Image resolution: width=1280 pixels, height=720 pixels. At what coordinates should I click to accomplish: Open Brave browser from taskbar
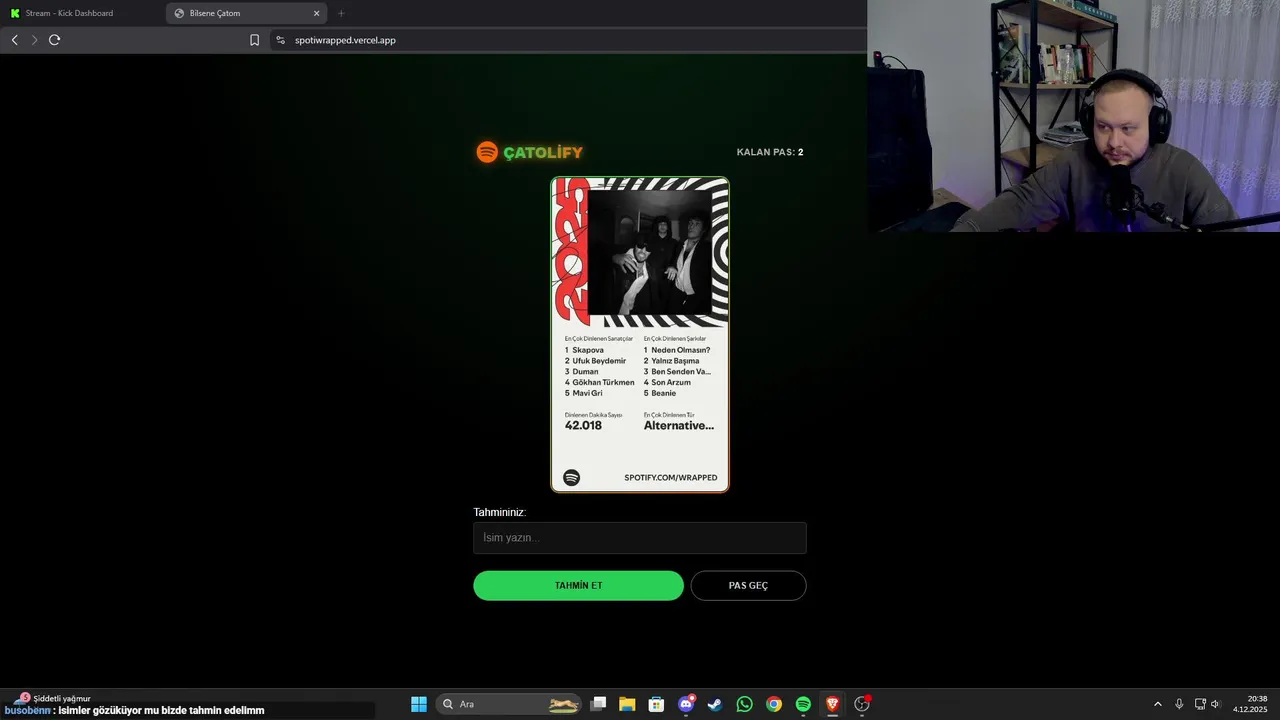832,704
